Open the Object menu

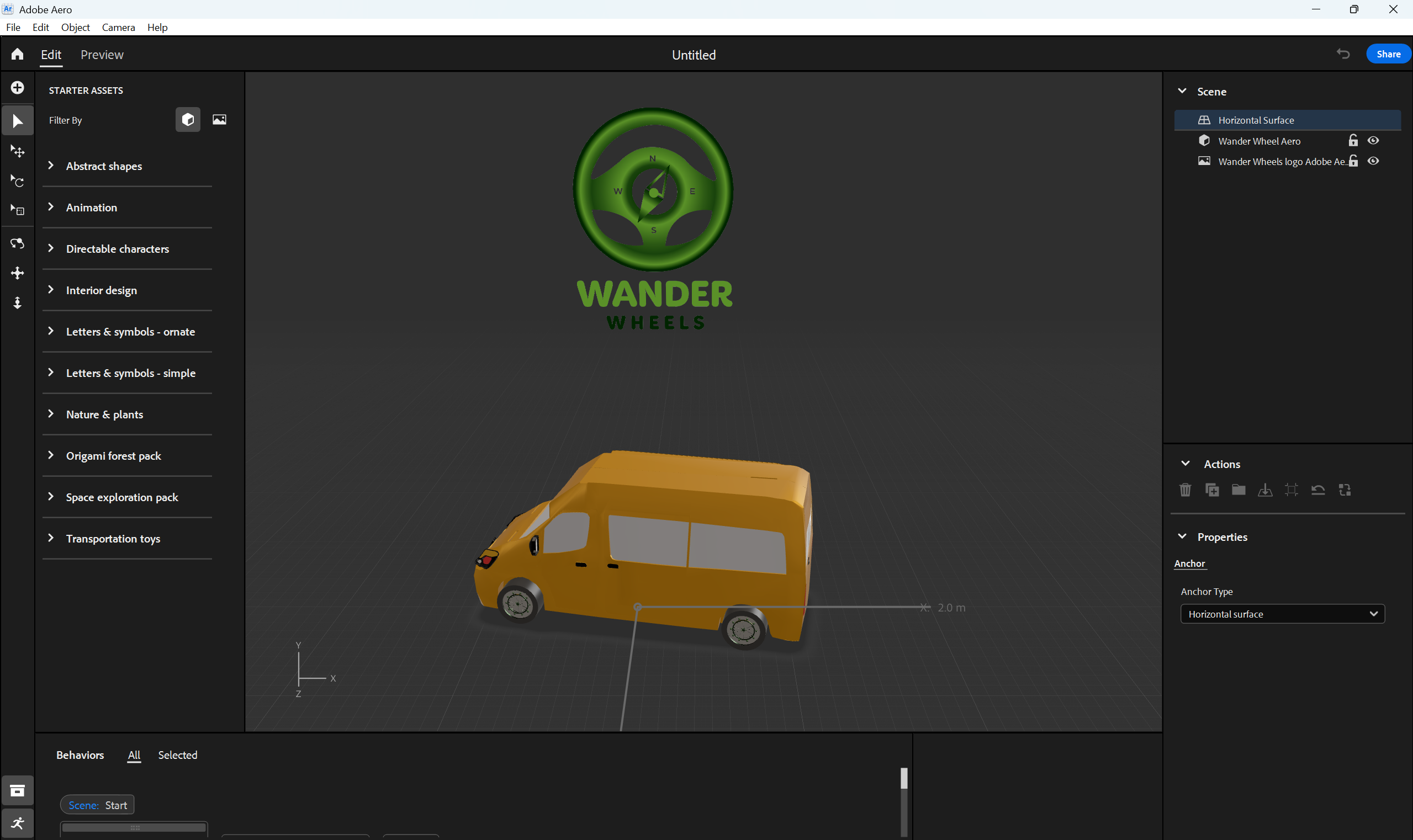pos(75,27)
